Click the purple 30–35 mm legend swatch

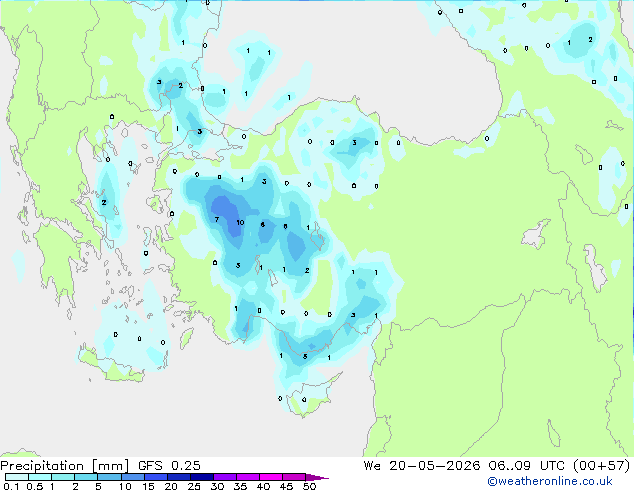pos(224,477)
